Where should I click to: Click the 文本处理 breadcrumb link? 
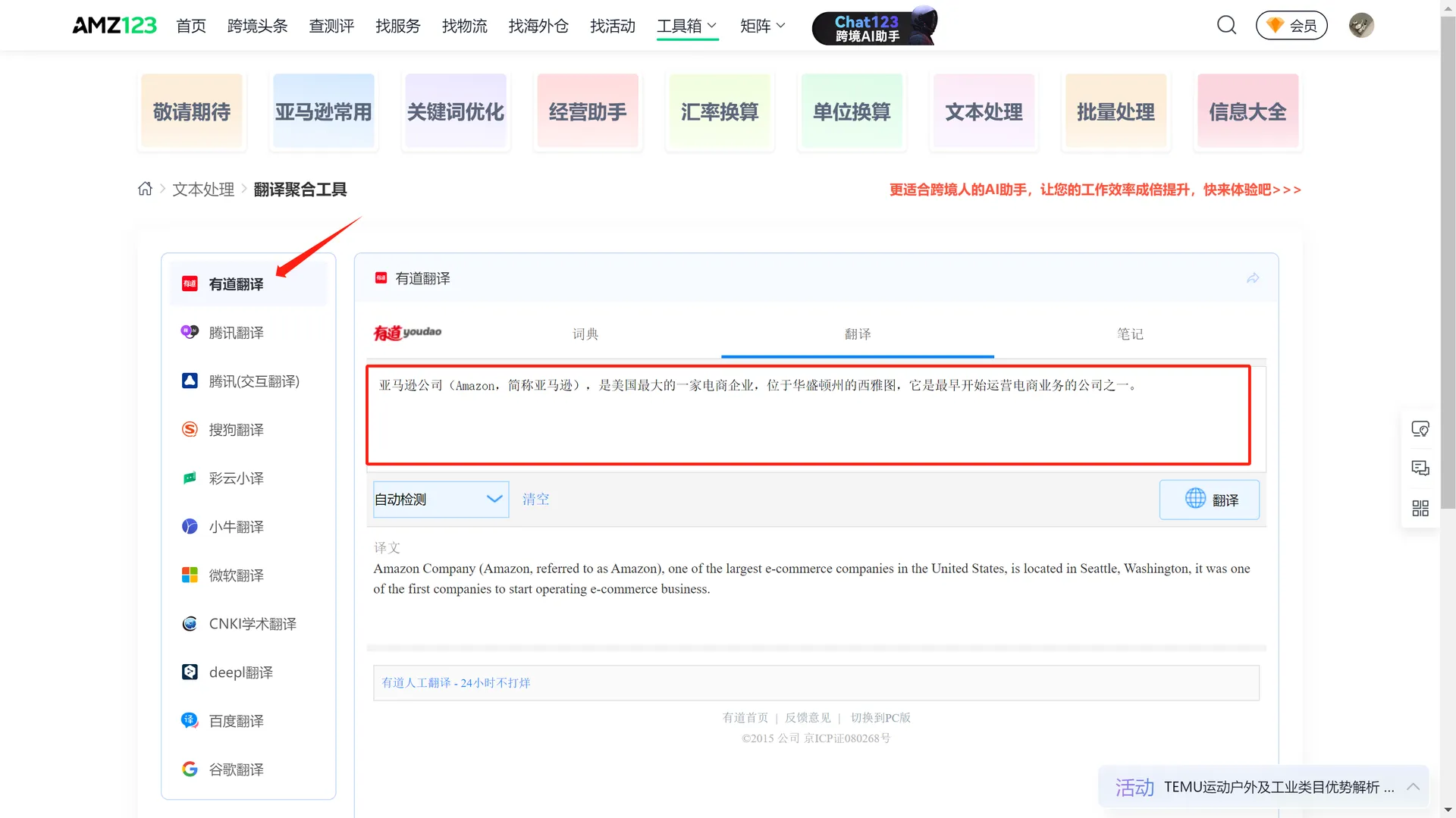tap(203, 190)
